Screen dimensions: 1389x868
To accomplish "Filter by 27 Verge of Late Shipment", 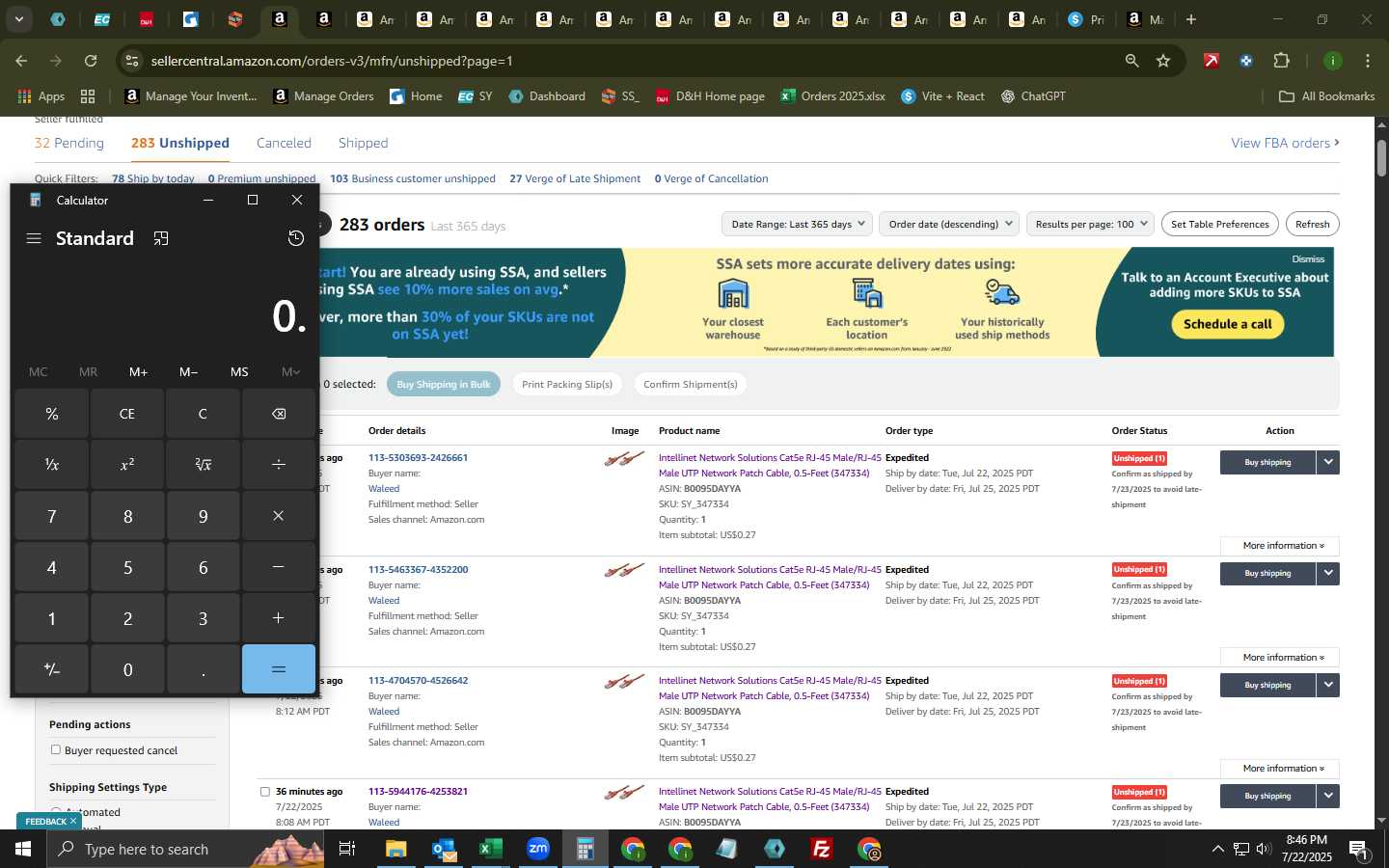I will (575, 178).
